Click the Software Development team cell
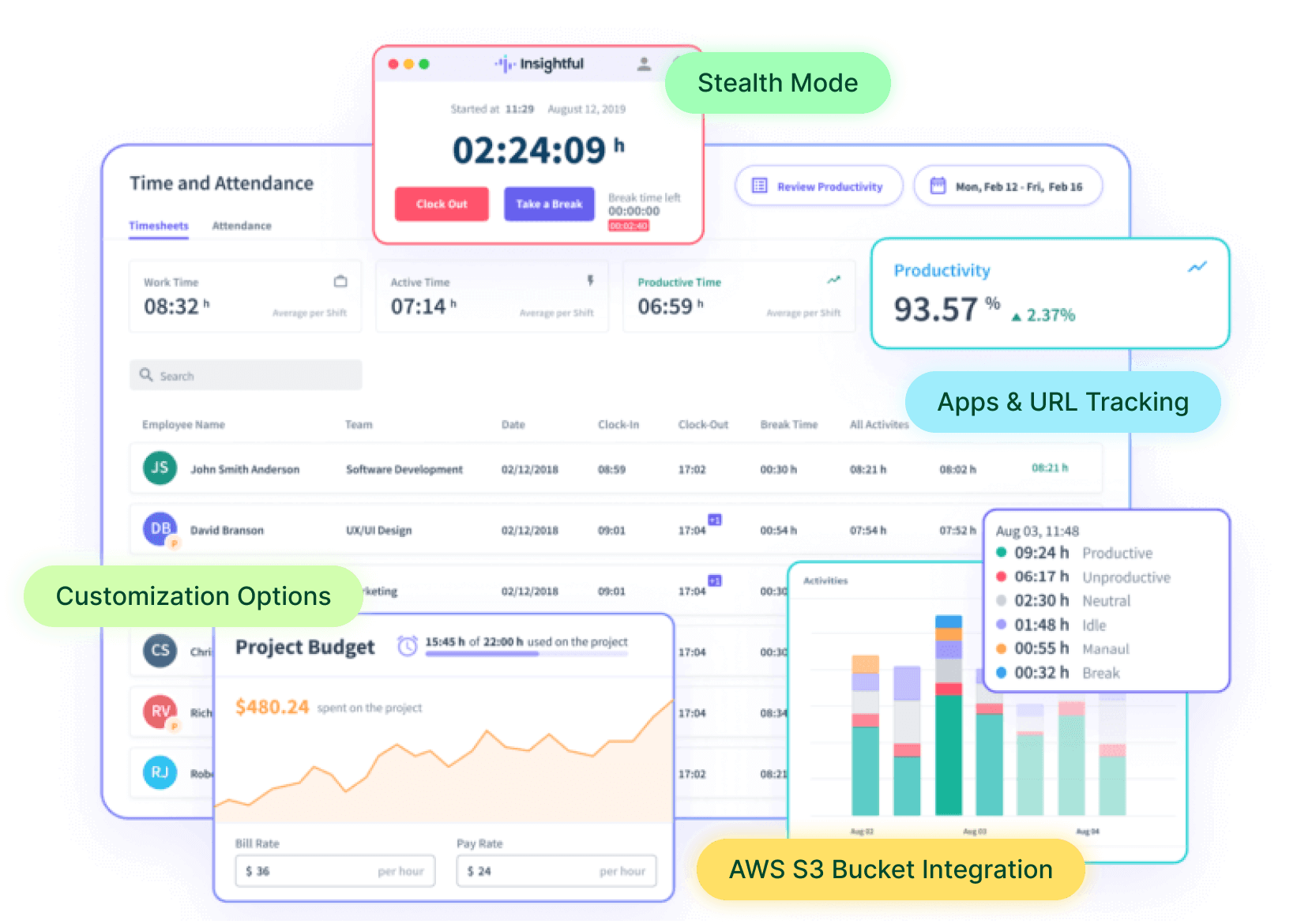 404,469
